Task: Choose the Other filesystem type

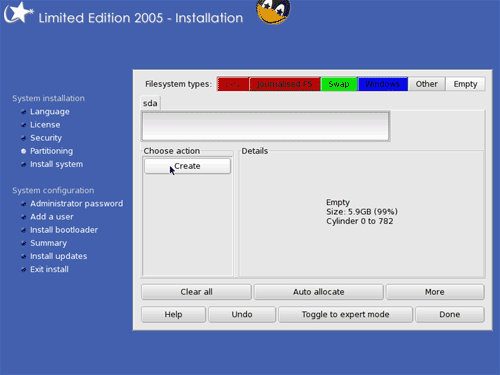Action: (427, 84)
